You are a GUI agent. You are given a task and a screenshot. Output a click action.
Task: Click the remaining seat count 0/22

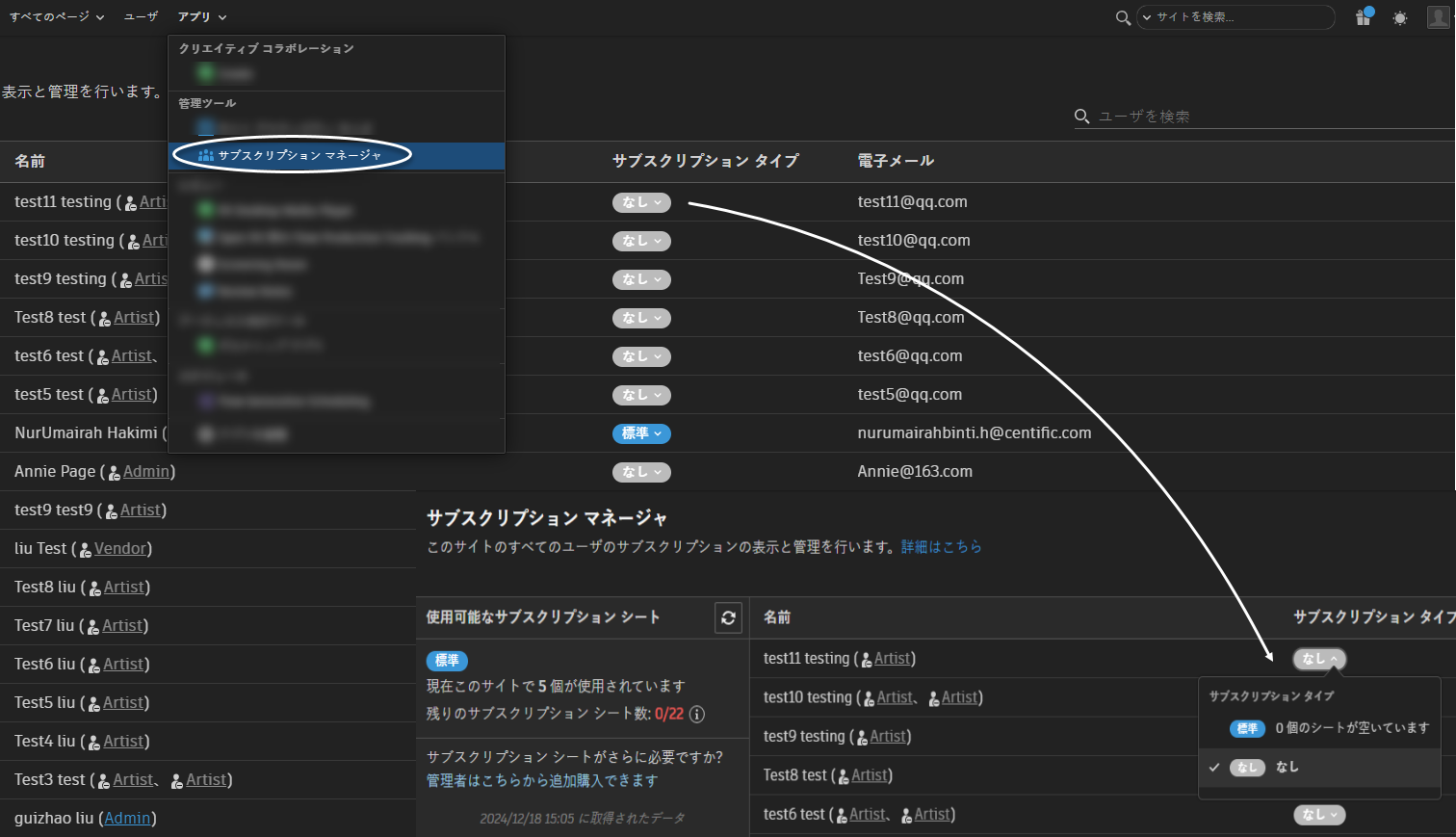(x=669, y=714)
